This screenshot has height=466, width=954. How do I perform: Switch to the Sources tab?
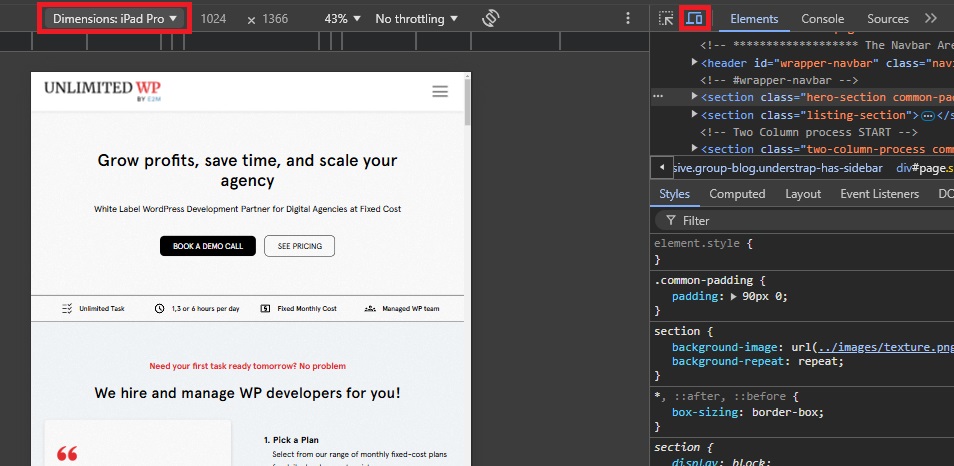pyautogui.click(x=888, y=19)
